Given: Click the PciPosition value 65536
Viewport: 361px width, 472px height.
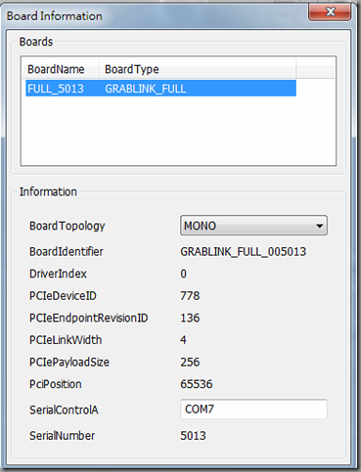Looking at the screenshot, I should [x=196, y=384].
